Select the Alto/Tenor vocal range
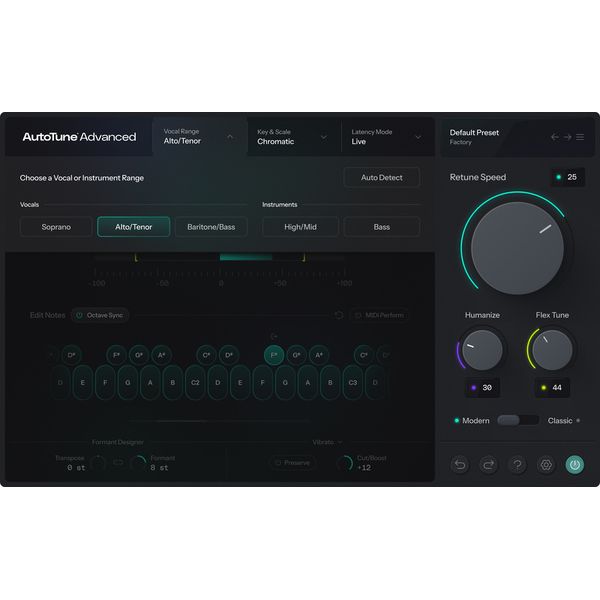Viewport: 600px width, 600px height. pos(134,227)
